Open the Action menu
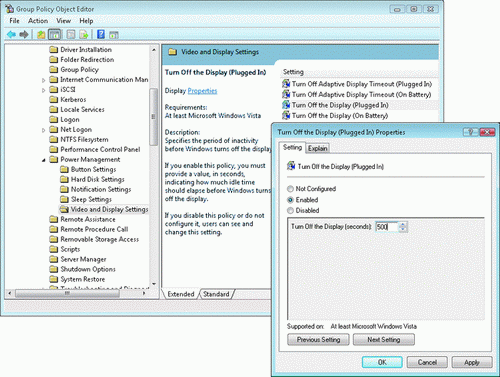 pos(38,21)
